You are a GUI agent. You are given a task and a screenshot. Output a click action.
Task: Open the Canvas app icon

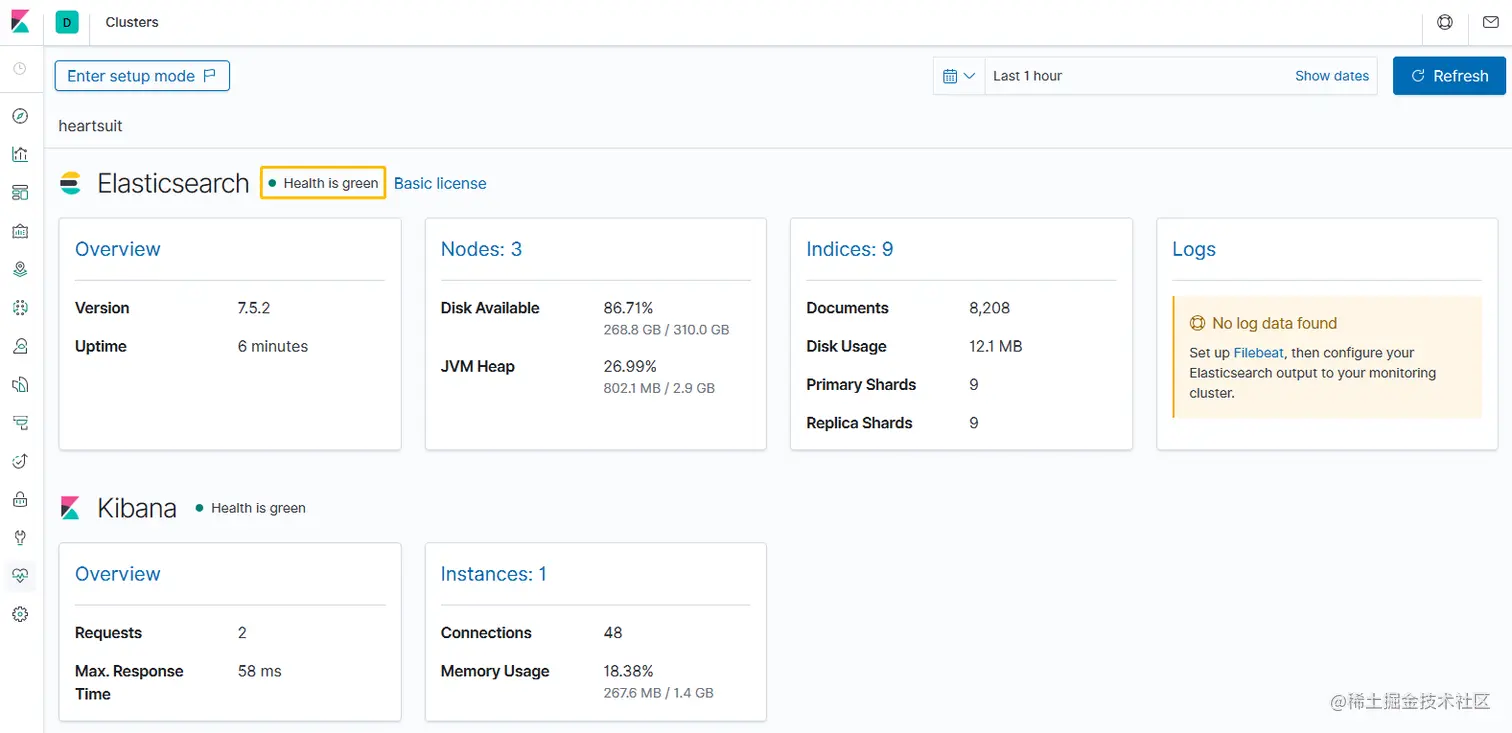20,230
